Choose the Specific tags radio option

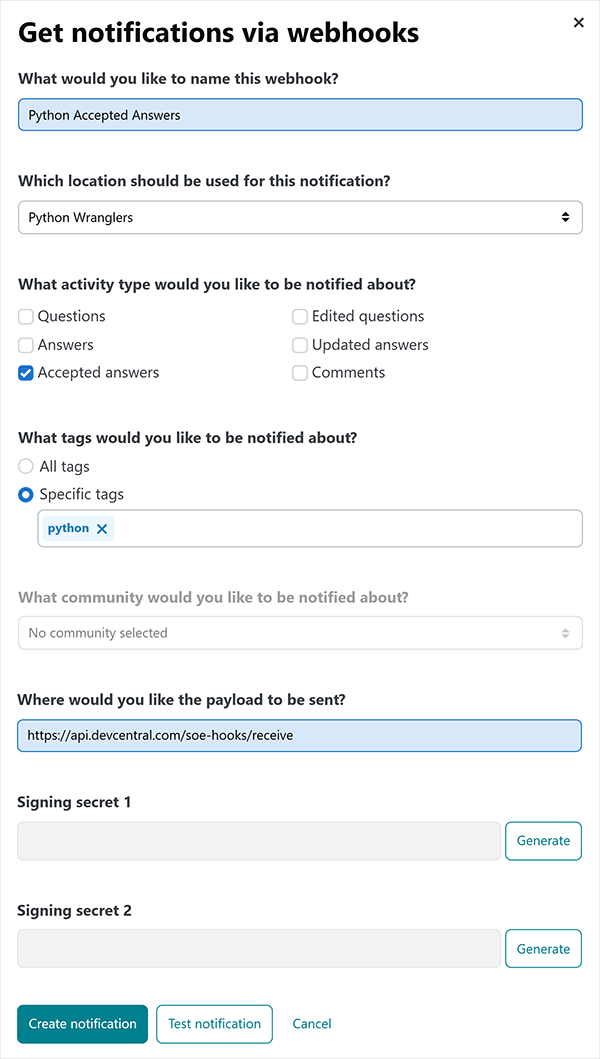point(26,495)
